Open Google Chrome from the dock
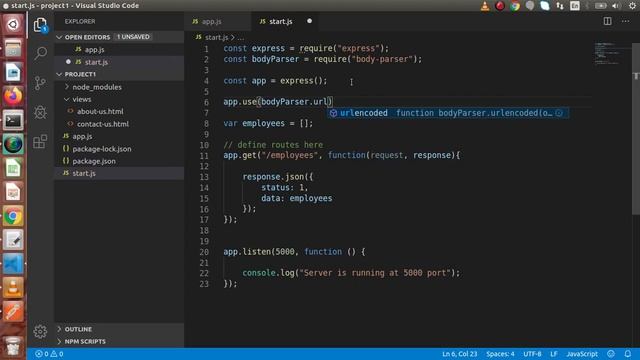 [x=13, y=216]
